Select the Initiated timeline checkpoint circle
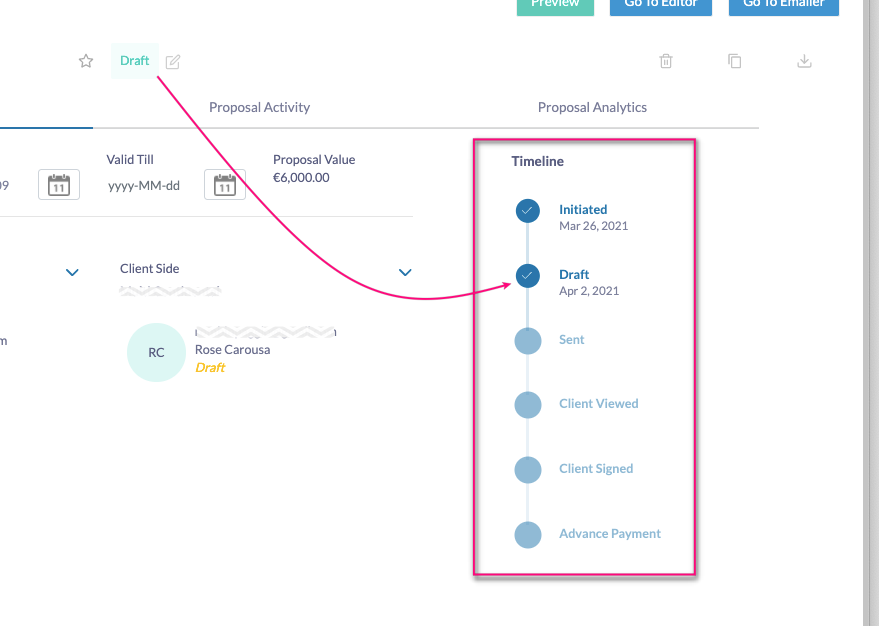 click(528, 211)
